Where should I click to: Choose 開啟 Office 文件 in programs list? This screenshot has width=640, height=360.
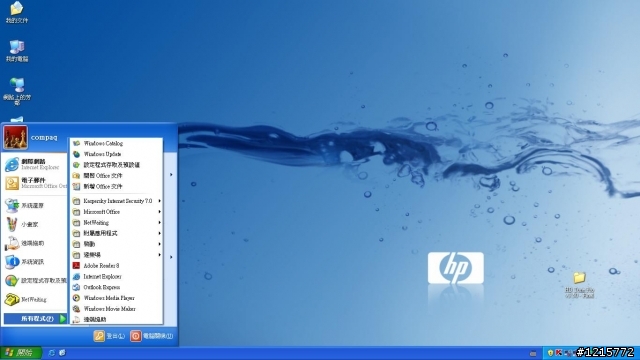[116, 176]
